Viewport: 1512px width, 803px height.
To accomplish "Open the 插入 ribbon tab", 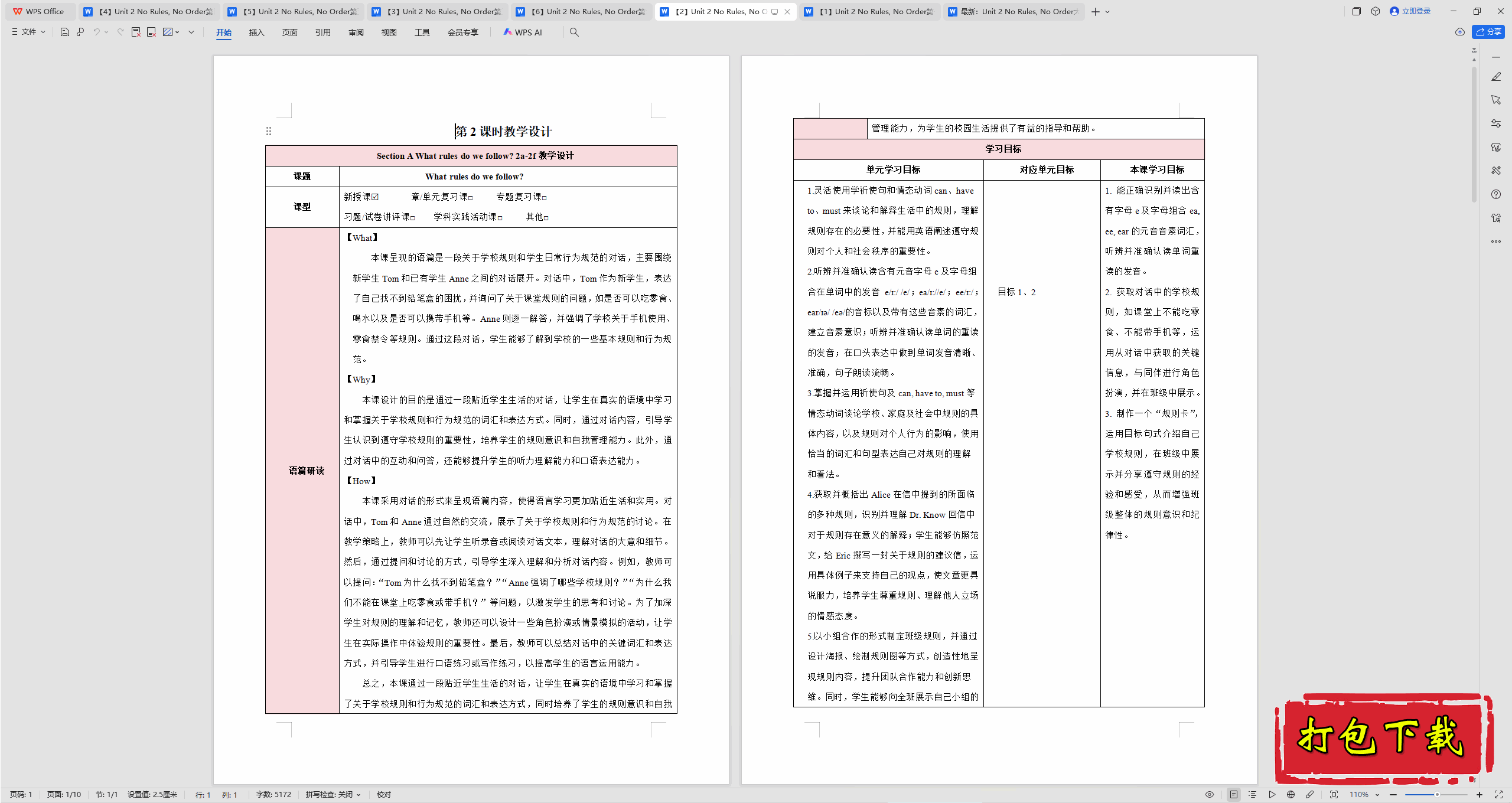I will [256, 32].
